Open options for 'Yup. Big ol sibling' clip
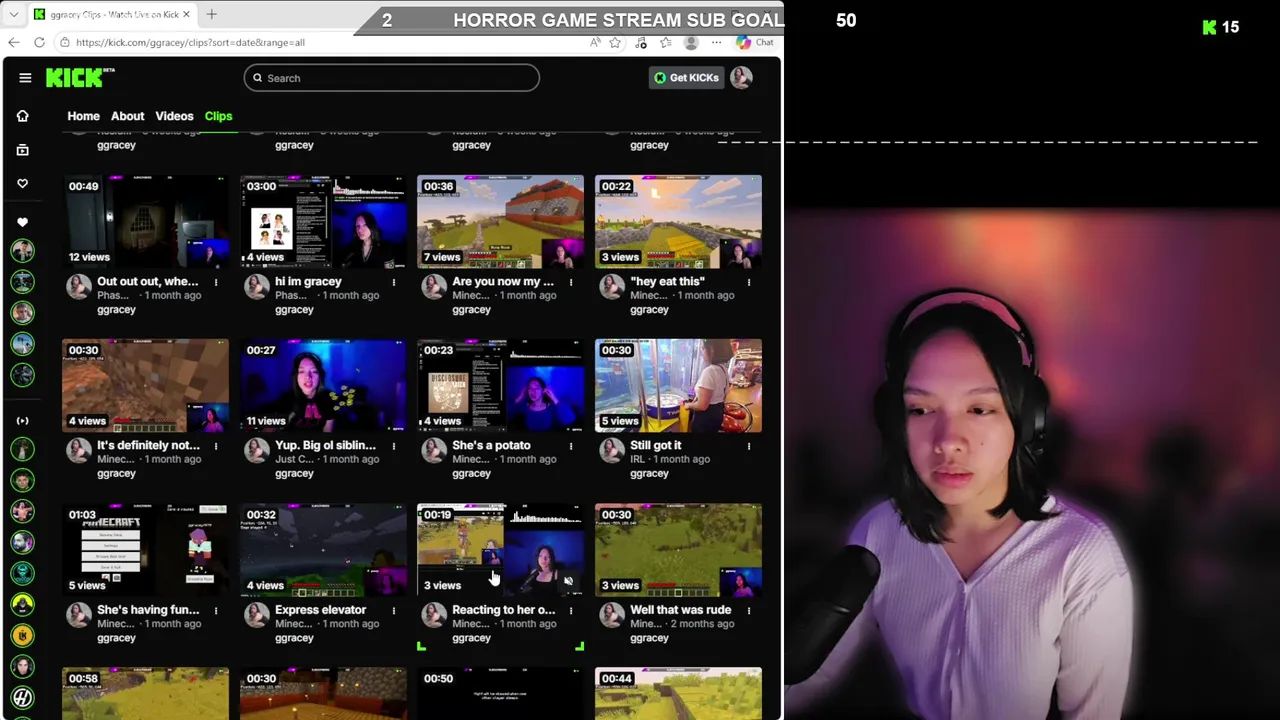This screenshot has width=1280, height=720. 394,446
